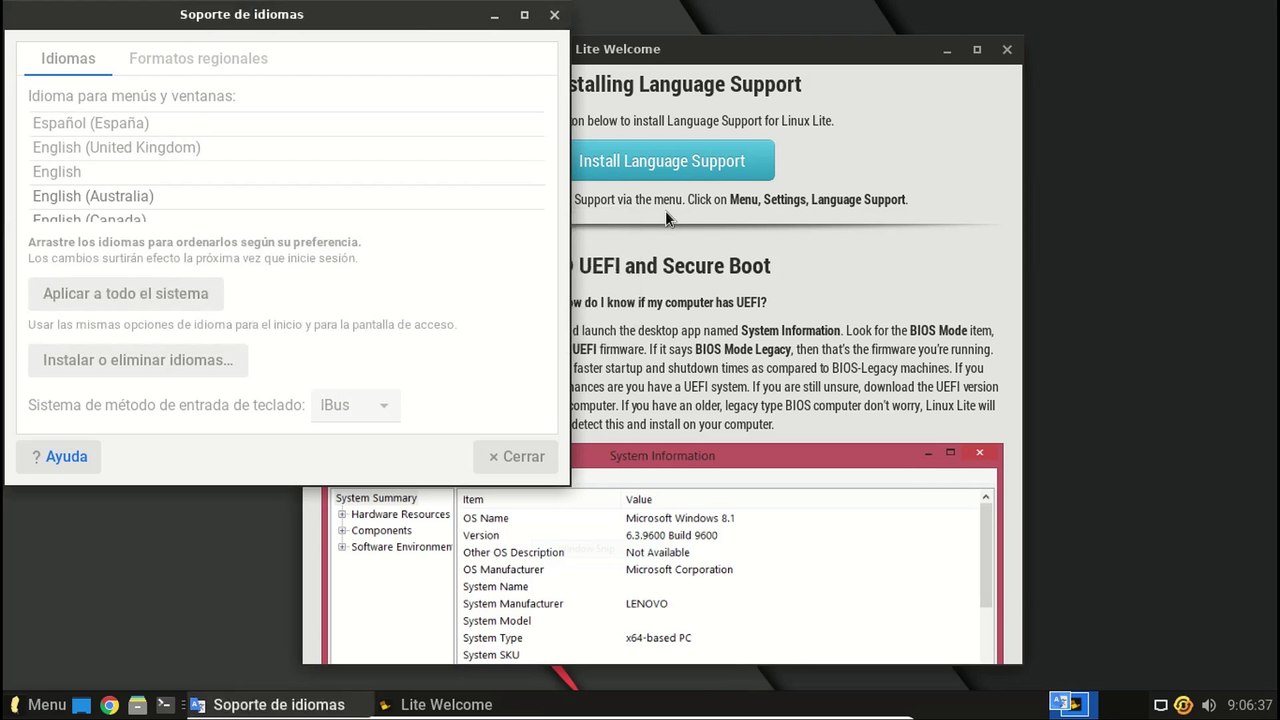This screenshot has height=720, width=1280.
Task: Minimize the Lite Welcome window
Action: [x=947, y=49]
